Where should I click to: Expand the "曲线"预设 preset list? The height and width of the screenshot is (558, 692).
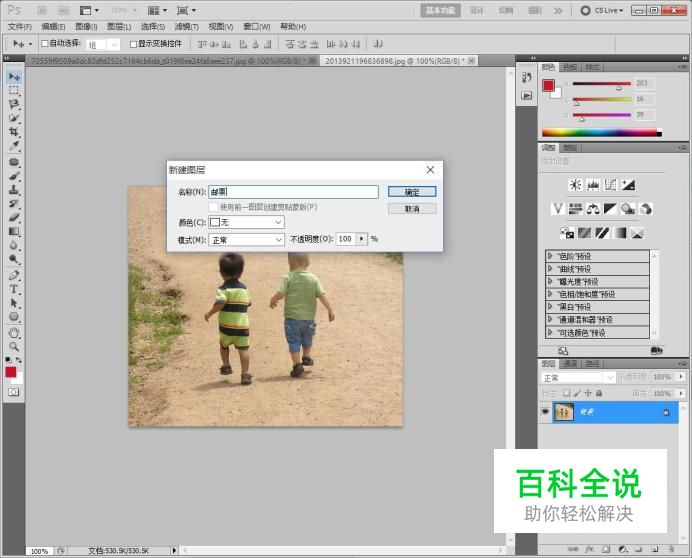coord(550,269)
